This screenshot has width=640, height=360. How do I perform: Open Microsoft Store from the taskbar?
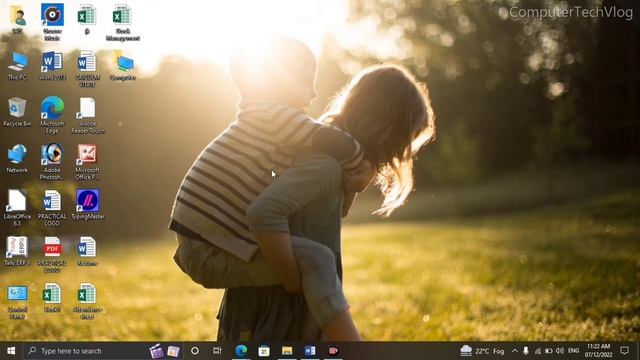(x=264, y=351)
